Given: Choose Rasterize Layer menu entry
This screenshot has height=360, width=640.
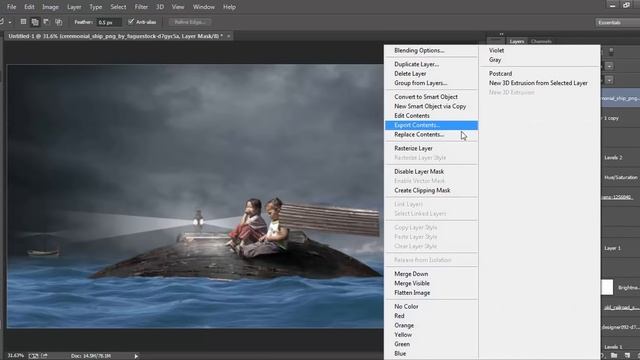Looking at the screenshot, I should [x=431, y=149].
